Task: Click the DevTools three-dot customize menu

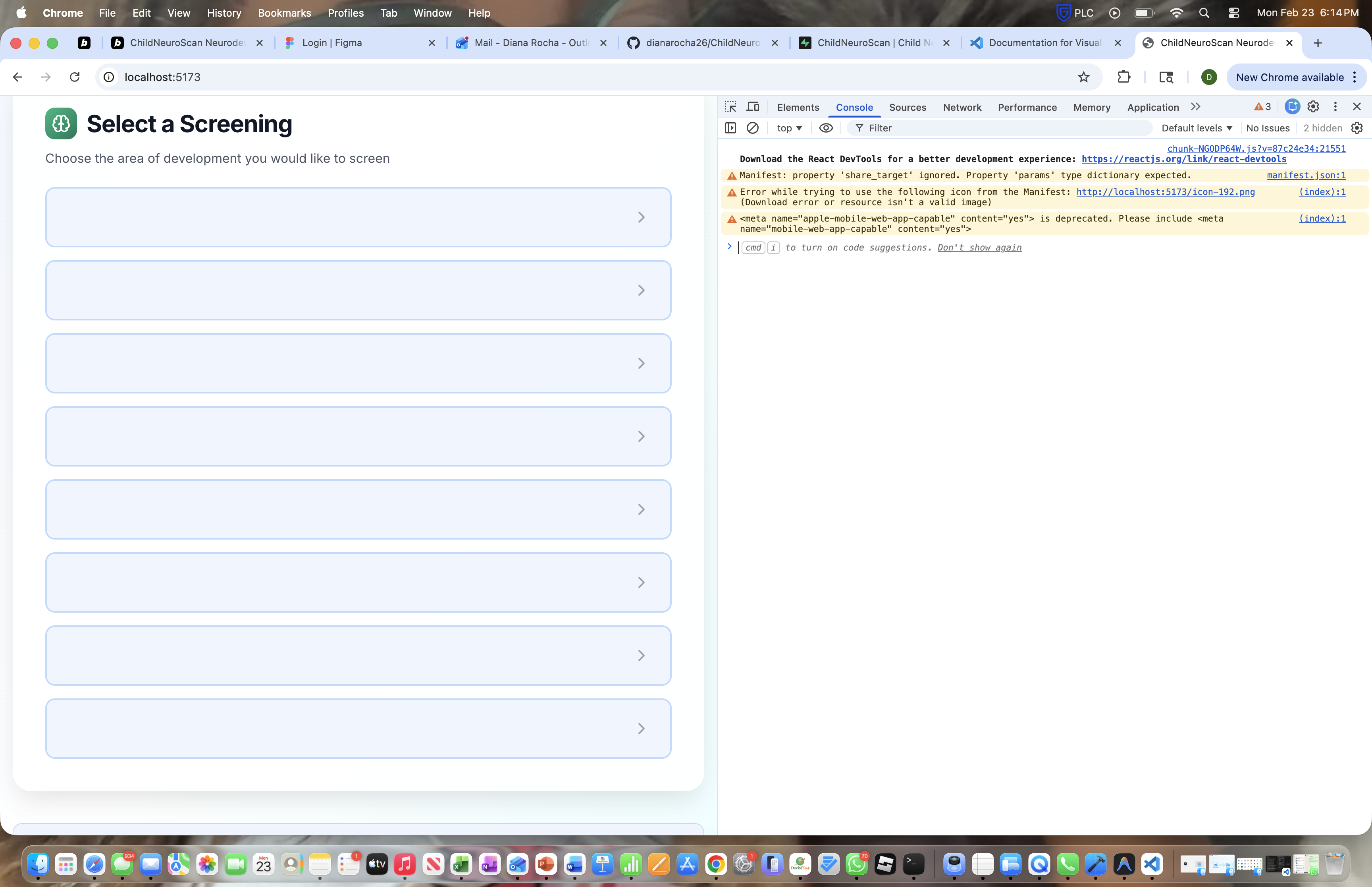Action: click(1335, 106)
